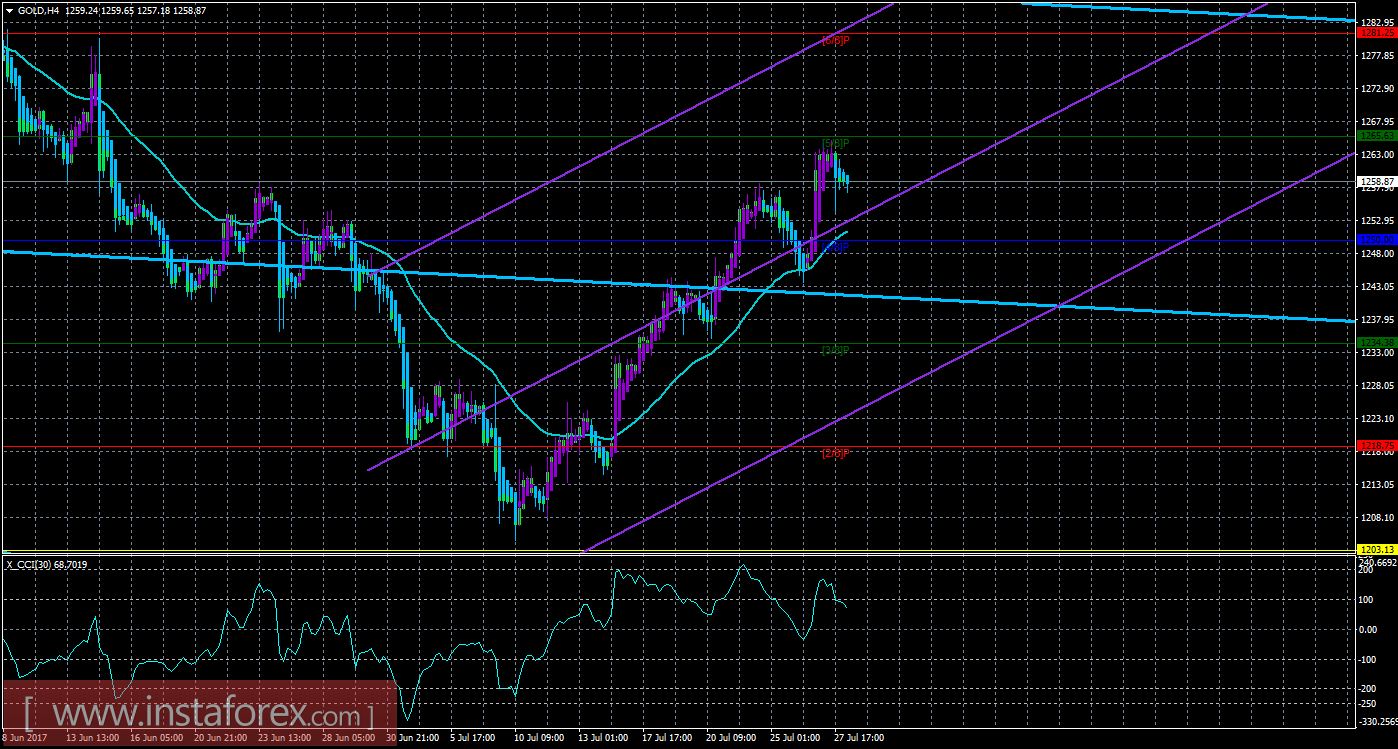Select the red 1218.75 price tag
This screenshot has height=749, width=1398.
click(x=1377, y=446)
